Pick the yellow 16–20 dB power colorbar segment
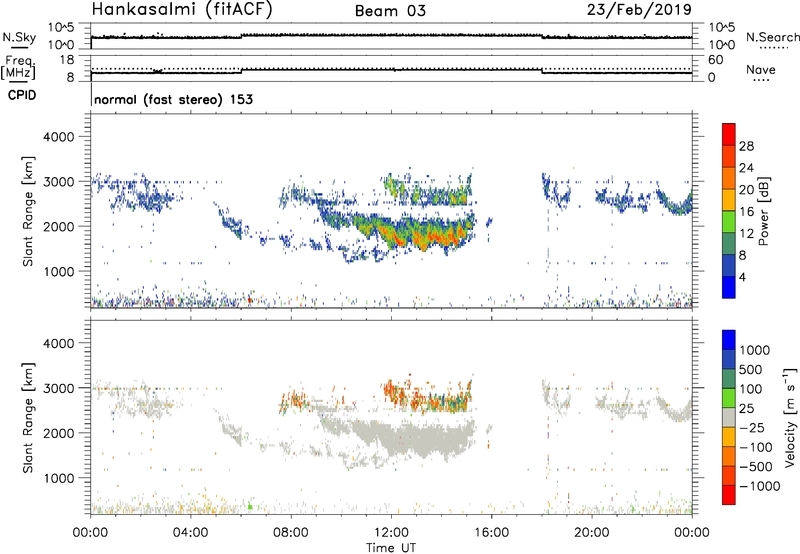This screenshot has width=800, height=554. click(729, 200)
